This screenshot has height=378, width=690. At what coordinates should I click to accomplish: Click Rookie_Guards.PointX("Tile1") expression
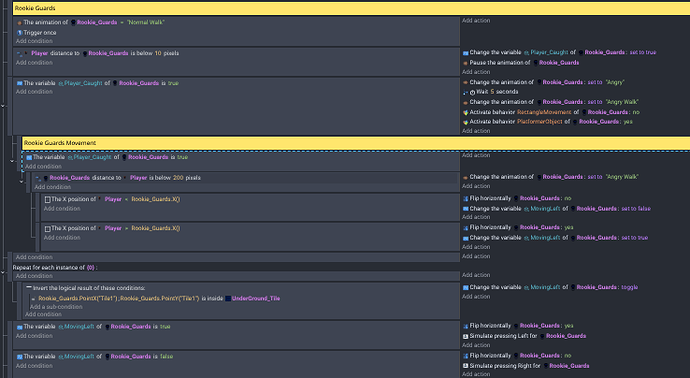78,298
